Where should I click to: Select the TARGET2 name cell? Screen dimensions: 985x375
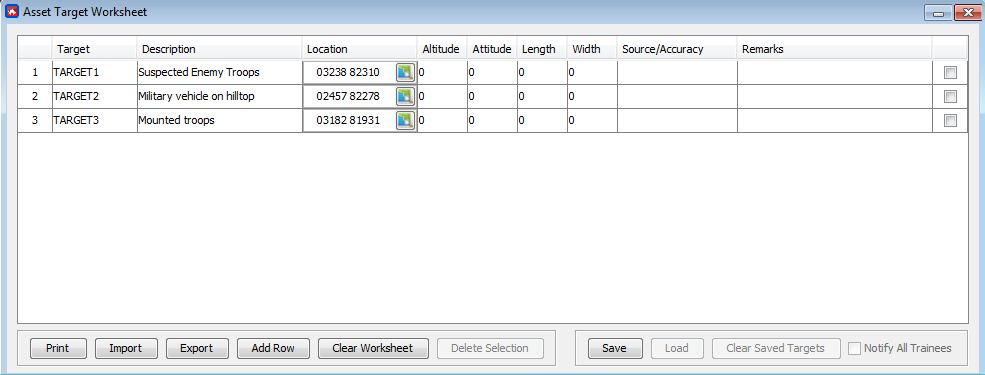pyautogui.click(x=94, y=97)
